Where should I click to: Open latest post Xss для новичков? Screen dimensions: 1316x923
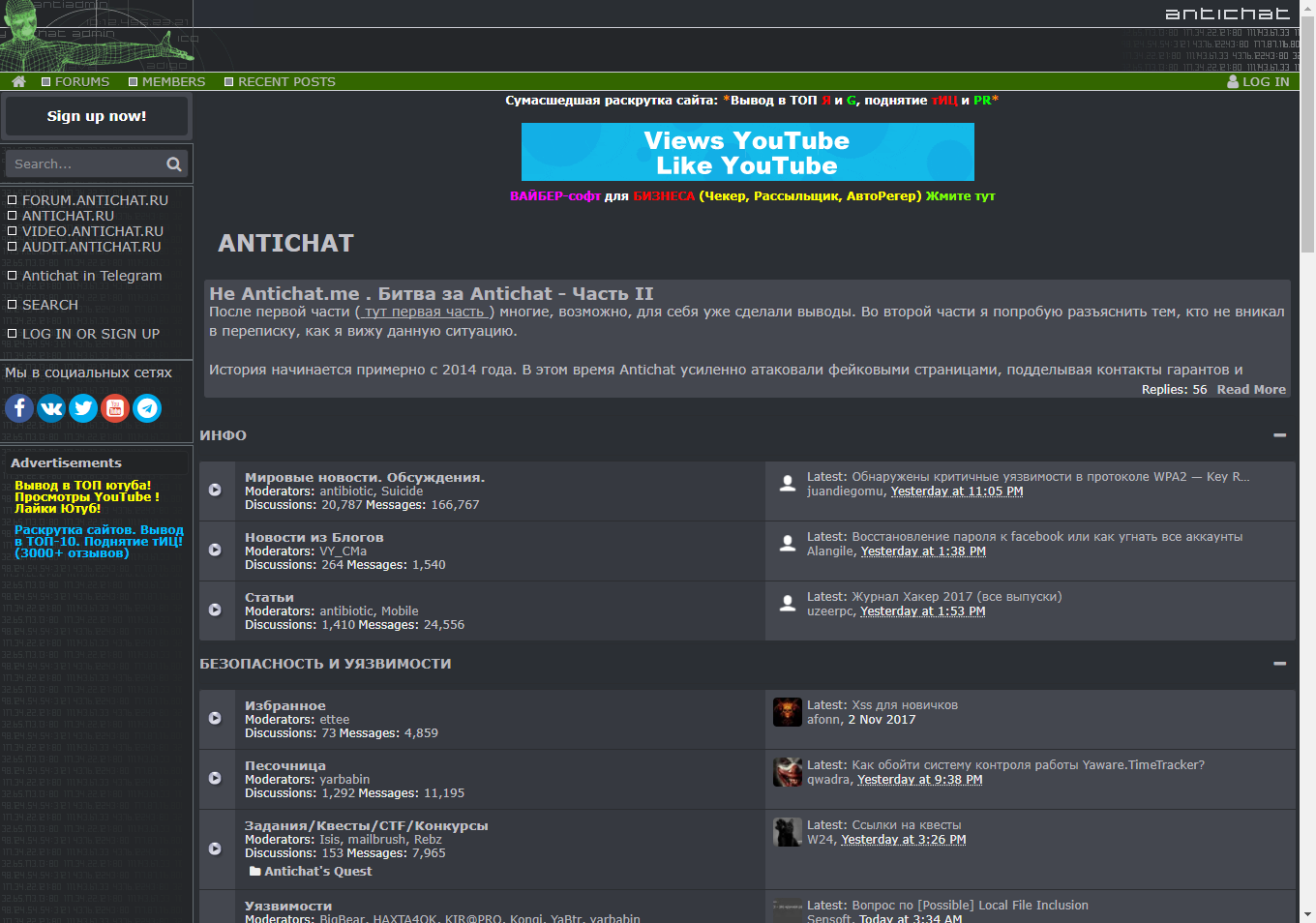pyautogui.click(x=905, y=705)
